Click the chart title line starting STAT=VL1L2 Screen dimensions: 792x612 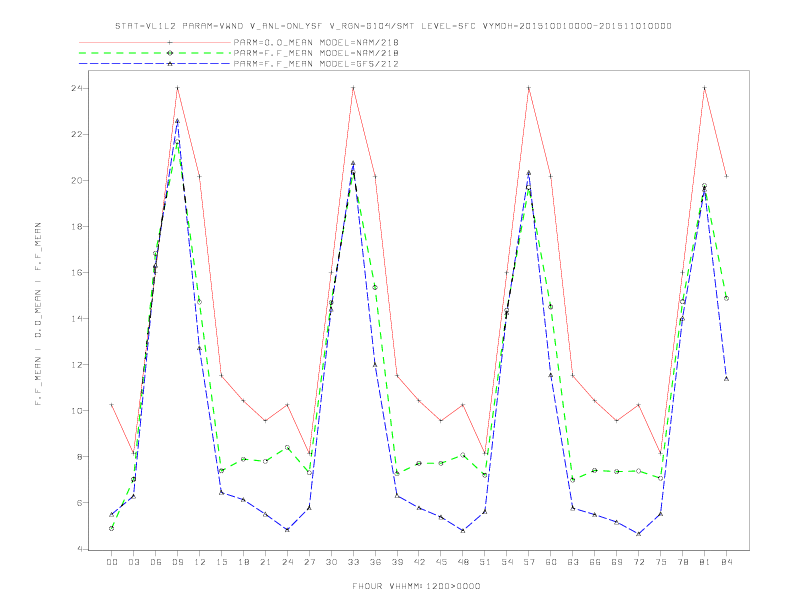point(393,26)
